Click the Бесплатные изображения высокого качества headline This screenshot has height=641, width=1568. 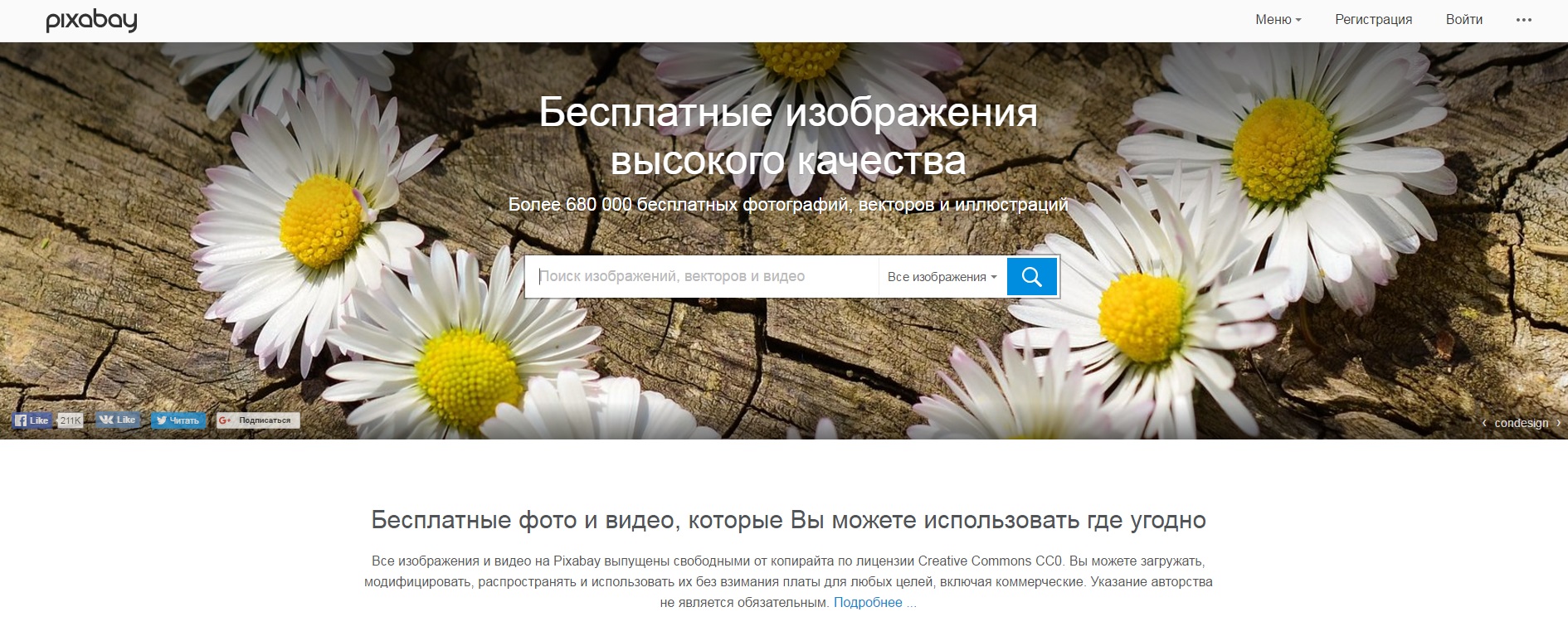point(788,136)
